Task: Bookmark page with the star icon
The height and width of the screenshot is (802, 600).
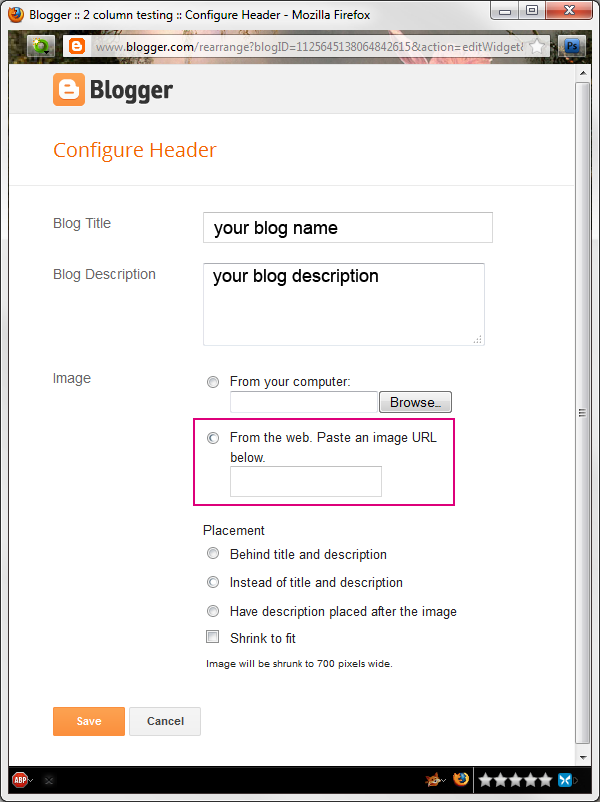Action: [537, 47]
